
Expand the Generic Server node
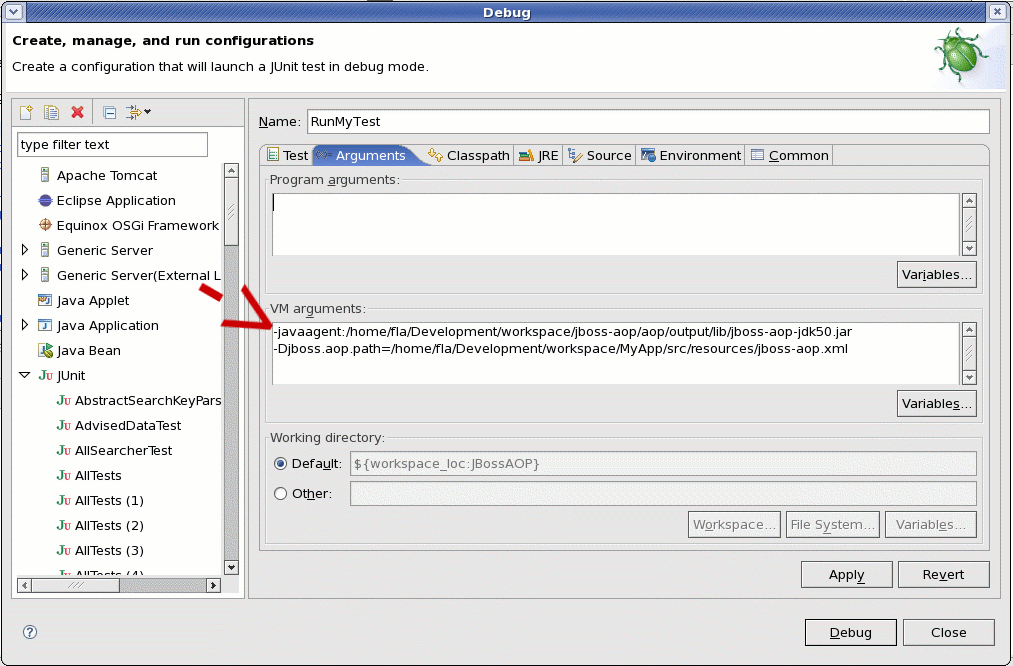pos(25,249)
